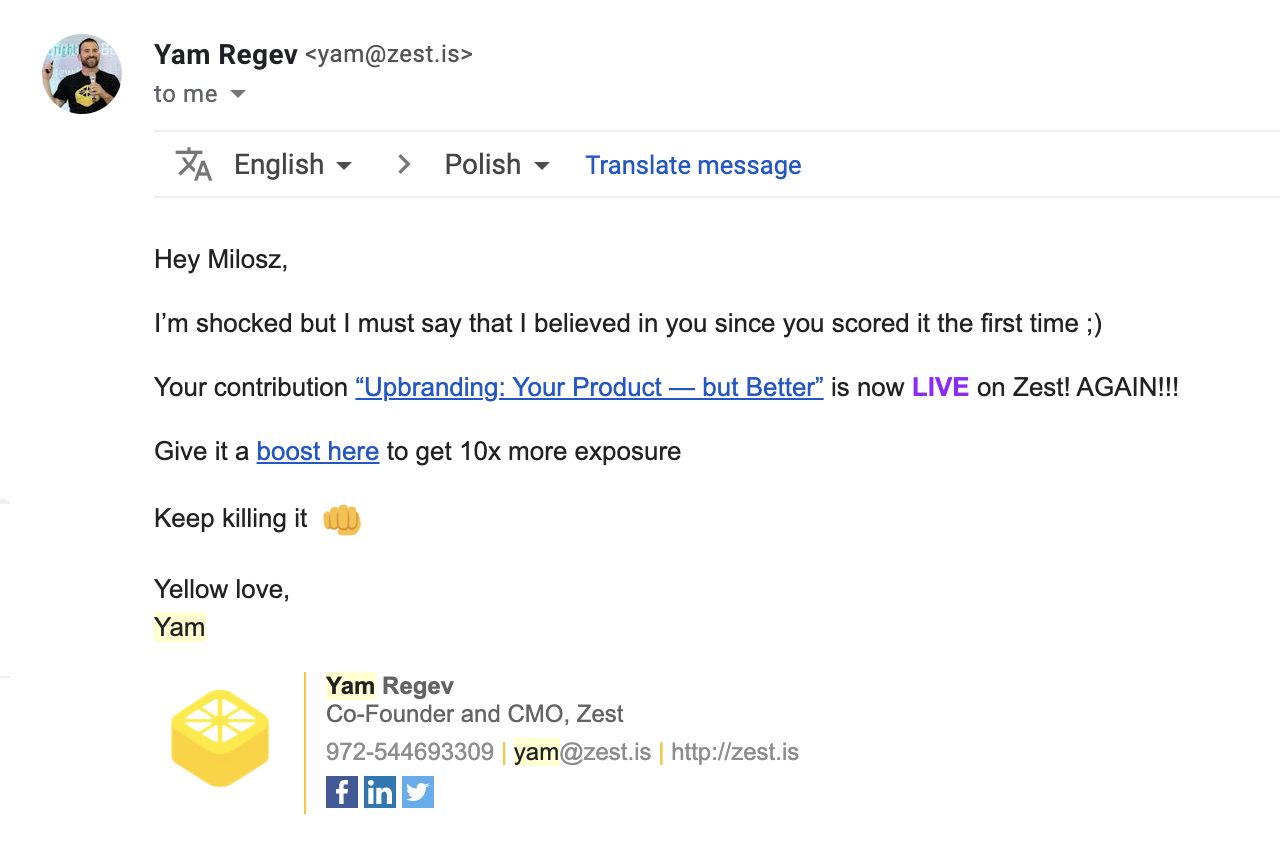Click the yam@zest.is signature email
1280x856 pixels.
click(x=583, y=752)
